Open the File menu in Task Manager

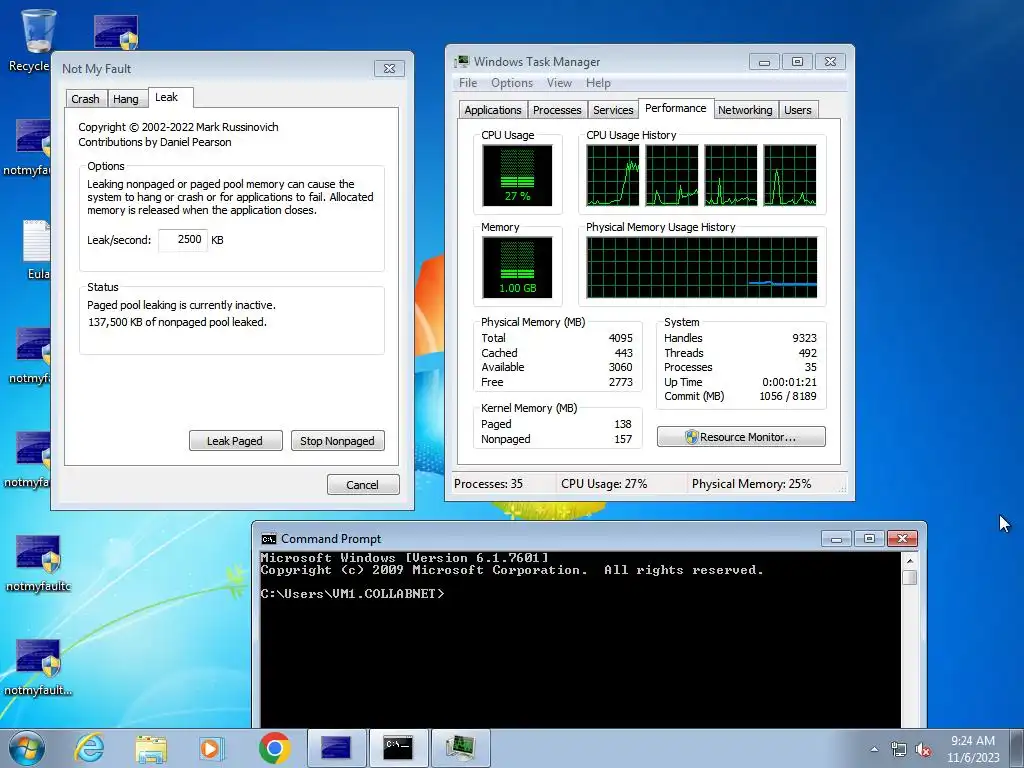pyautogui.click(x=468, y=83)
